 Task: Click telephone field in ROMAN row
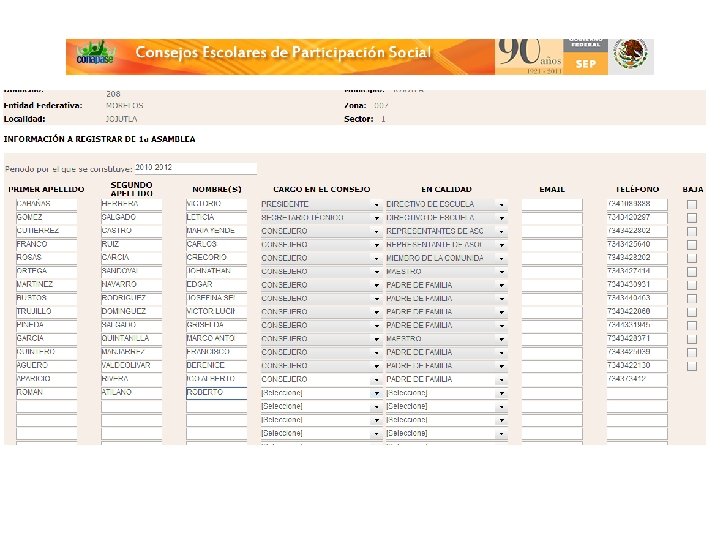(x=637, y=393)
